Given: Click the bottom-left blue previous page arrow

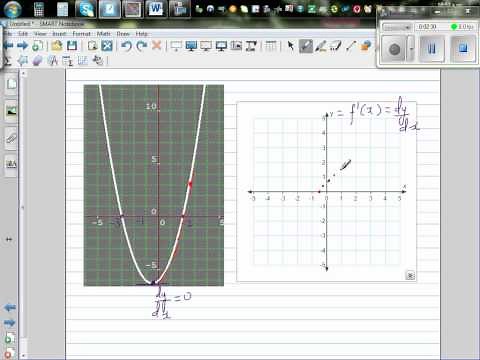Looking at the screenshot, I should (9, 307).
